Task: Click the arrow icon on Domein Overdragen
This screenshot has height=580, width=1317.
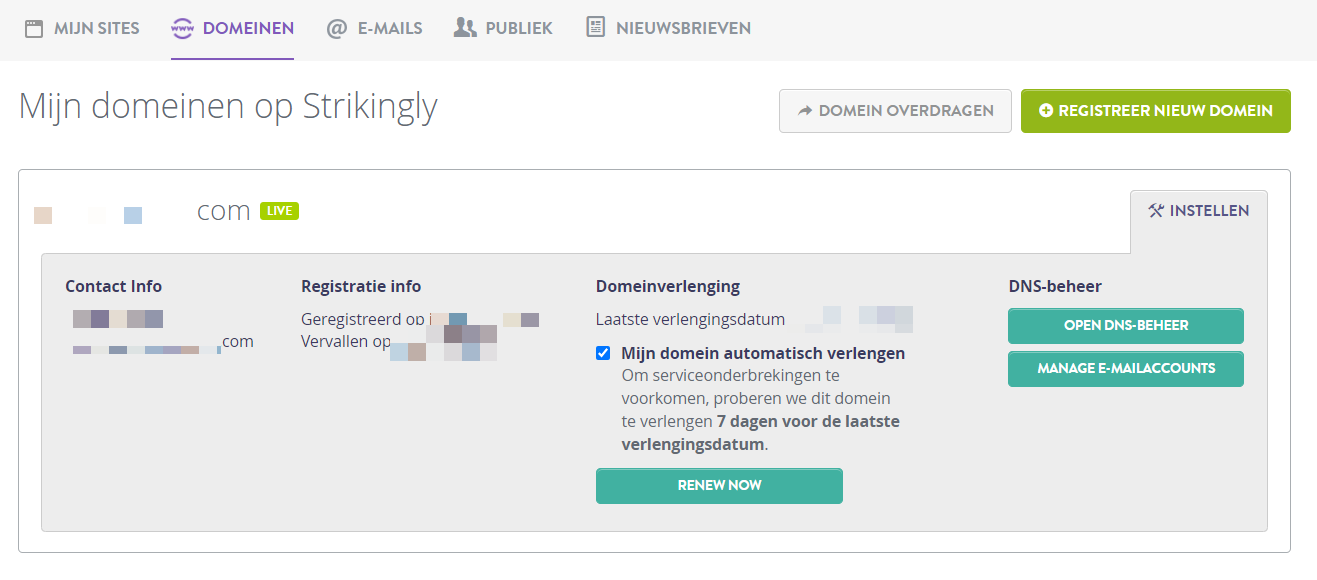Action: click(805, 111)
